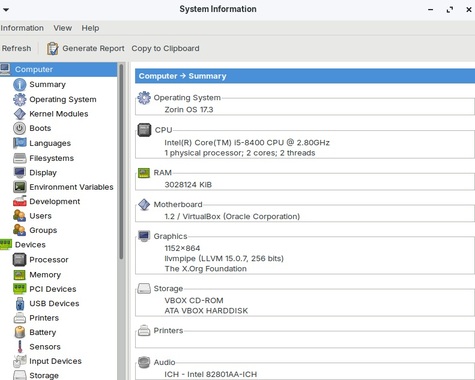
Task: Click the chip icon beside Processor
Action: [x=20, y=260]
